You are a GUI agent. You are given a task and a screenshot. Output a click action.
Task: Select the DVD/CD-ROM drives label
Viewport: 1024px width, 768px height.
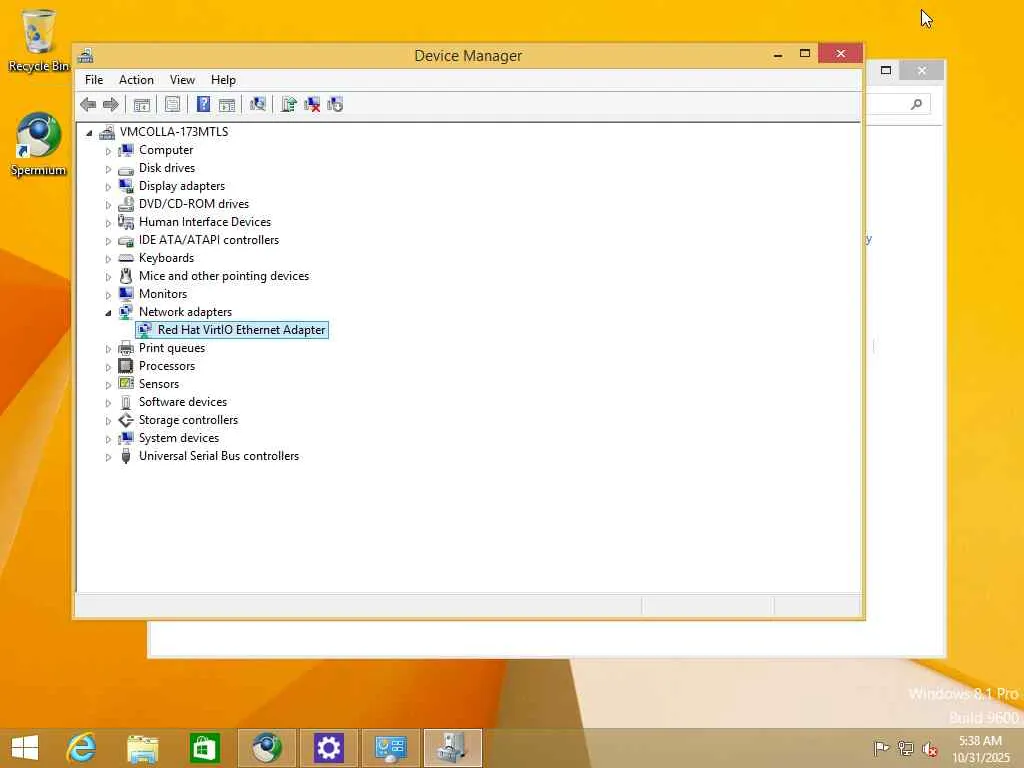click(194, 204)
